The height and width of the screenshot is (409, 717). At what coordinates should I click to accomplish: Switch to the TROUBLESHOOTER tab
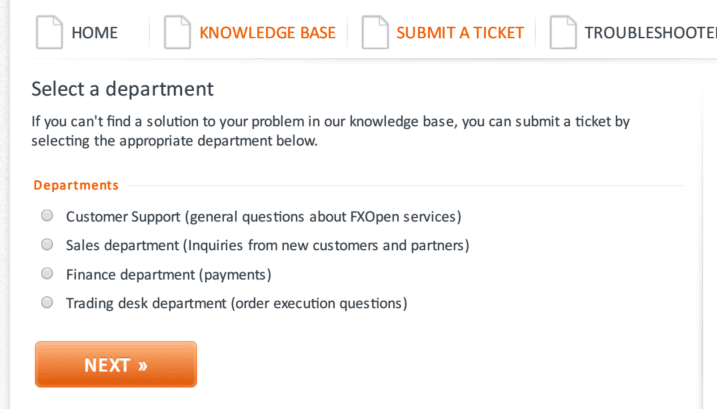coord(650,33)
